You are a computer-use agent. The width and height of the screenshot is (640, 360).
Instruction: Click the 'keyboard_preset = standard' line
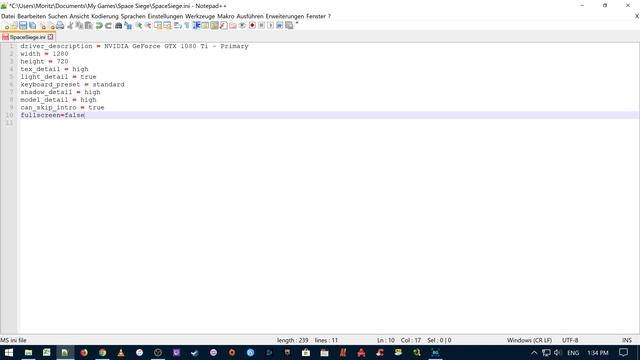(73, 84)
